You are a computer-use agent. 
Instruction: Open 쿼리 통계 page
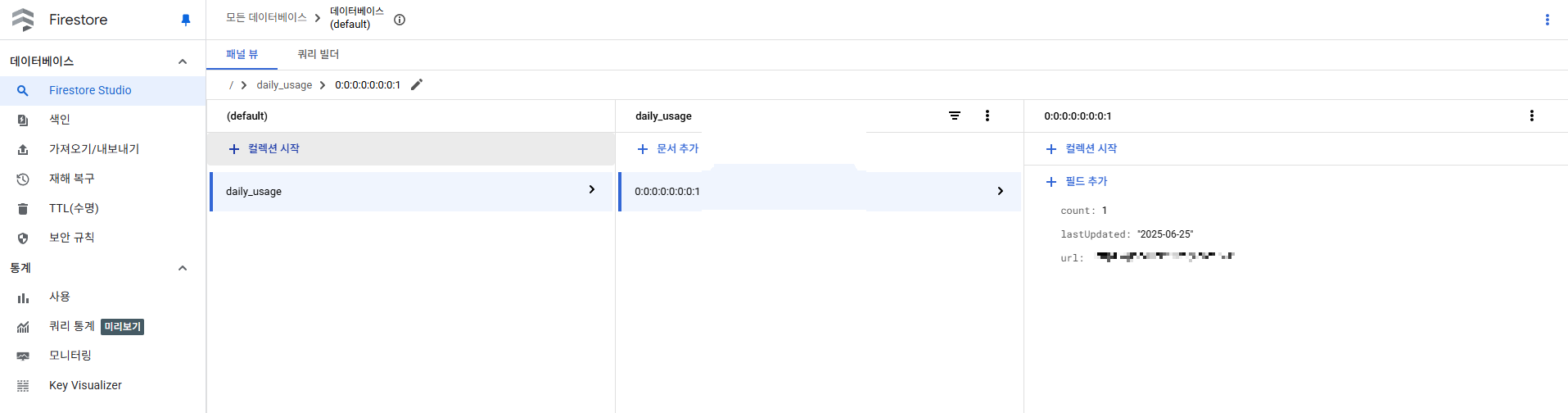tap(72, 326)
